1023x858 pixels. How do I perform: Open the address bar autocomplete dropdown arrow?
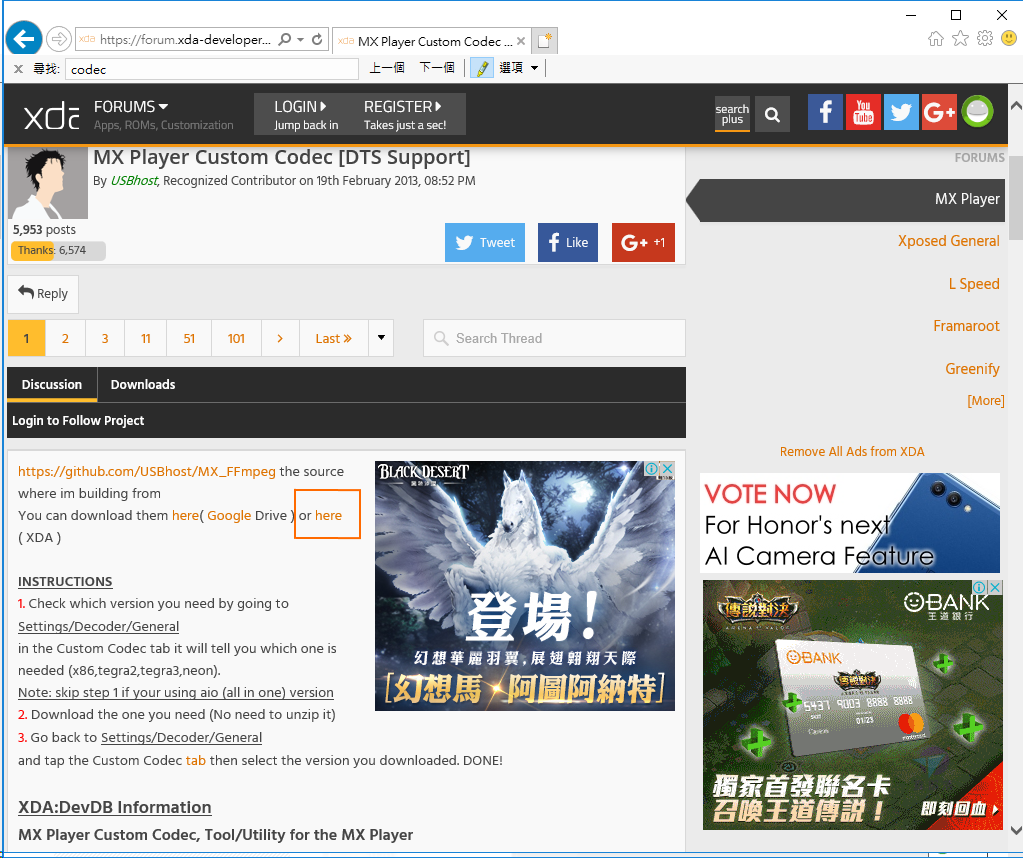pos(301,40)
